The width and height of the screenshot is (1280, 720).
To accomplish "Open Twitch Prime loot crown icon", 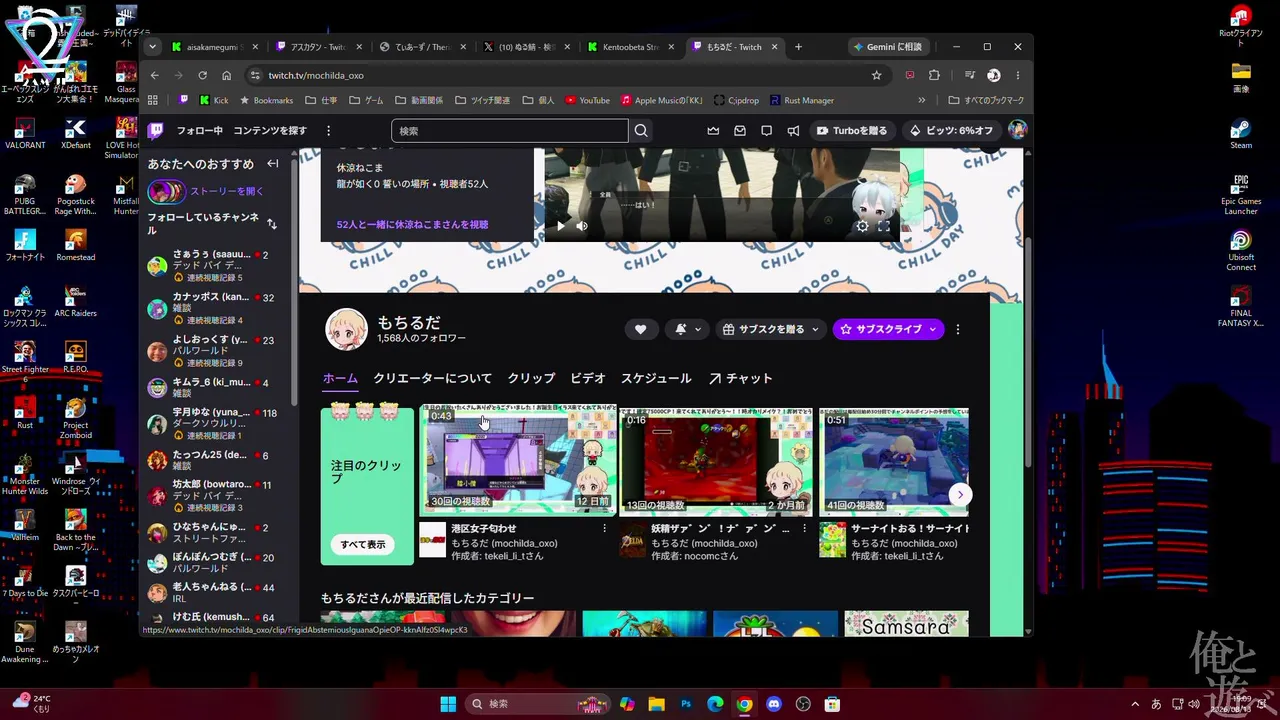I will coord(713,131).
